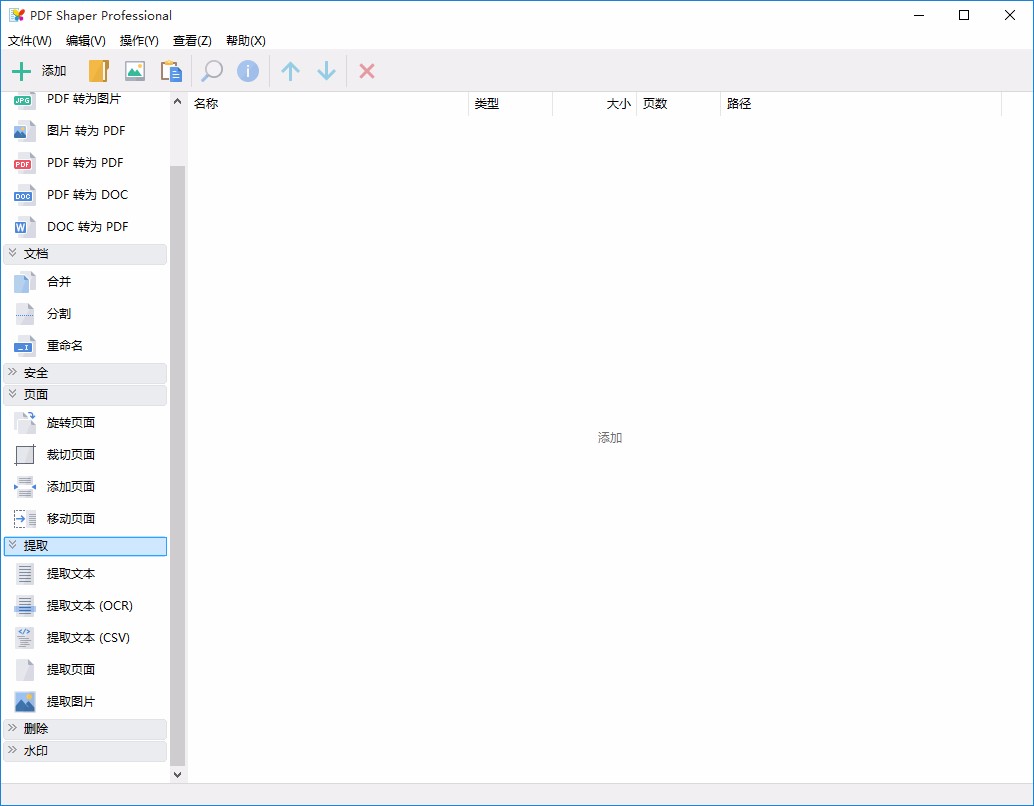Open the 分割 split tool
This screenshot has height=806, width=1034.
57,313
